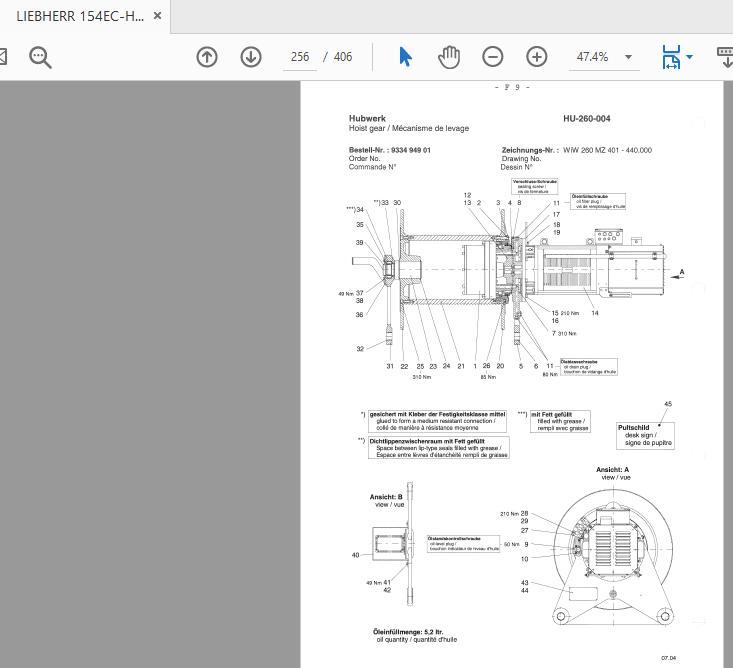Screen dimensions: 733x668
Task: Open the fit options dropdown arrow
Action: [690, 57]
